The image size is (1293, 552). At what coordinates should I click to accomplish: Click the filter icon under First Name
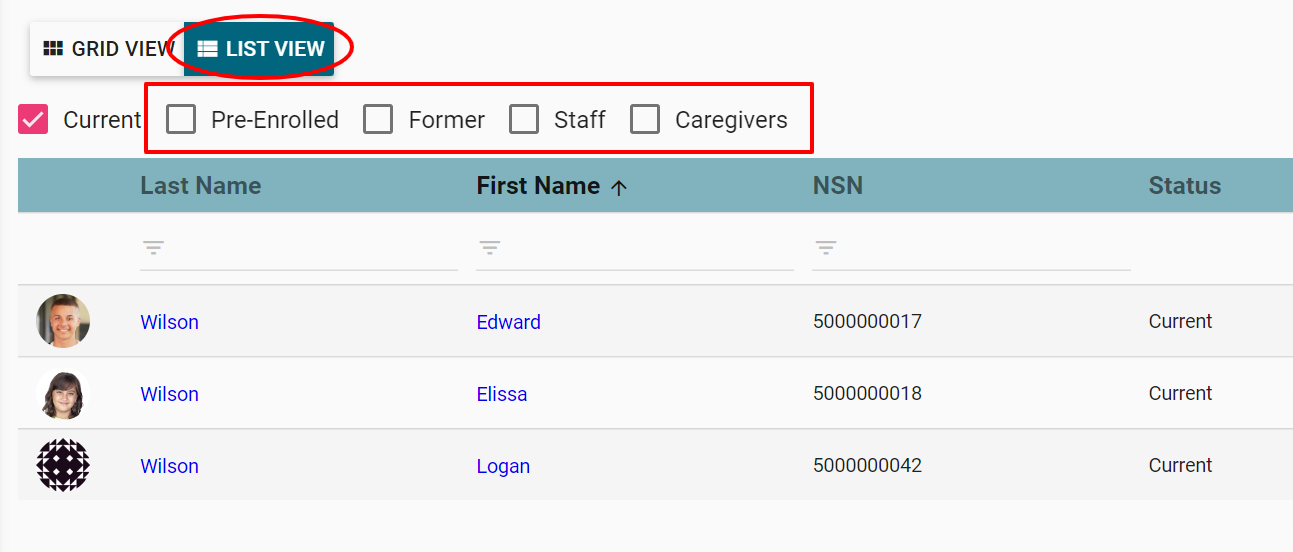(489, 247)
